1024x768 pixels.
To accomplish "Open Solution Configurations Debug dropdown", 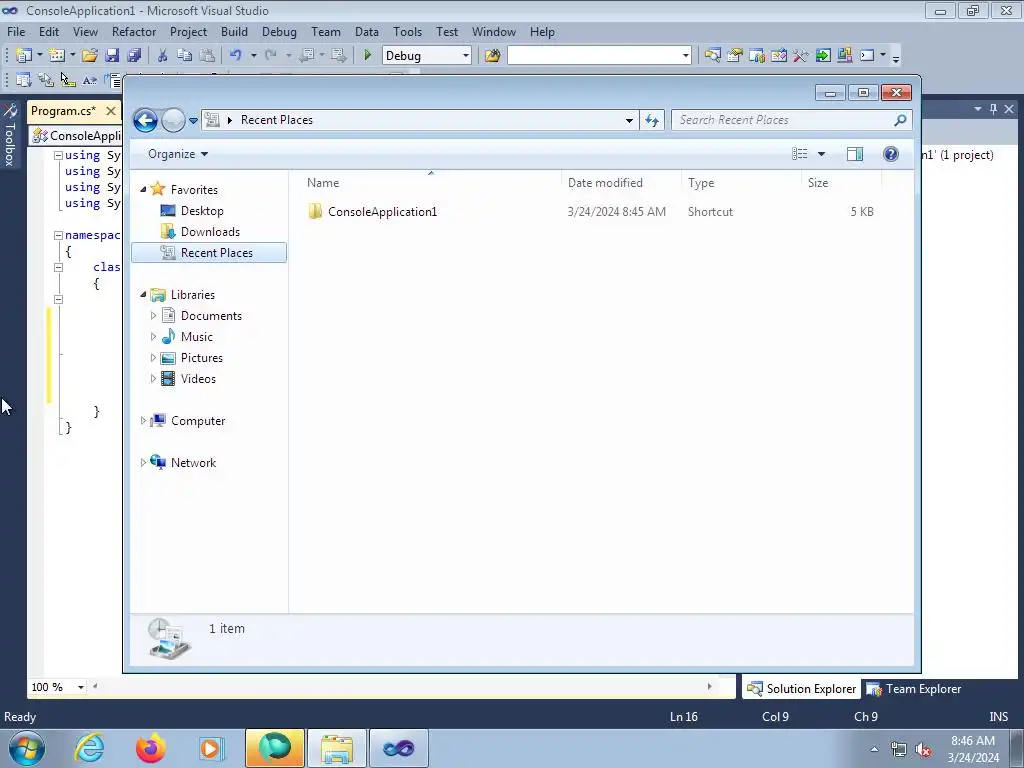I will pos(466,56).
